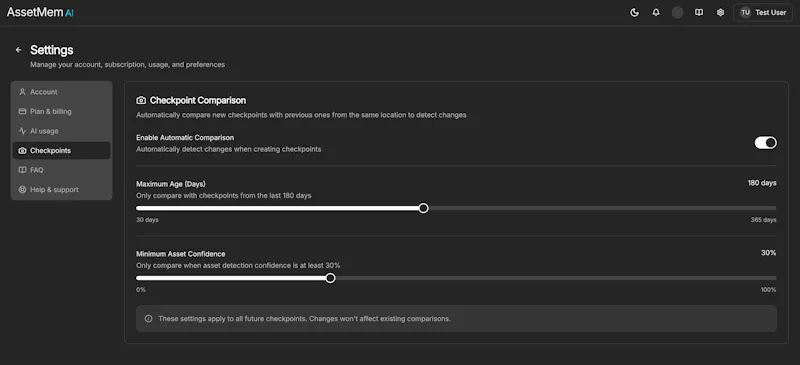Click the '30 days' minimum label
The height and width of the screenshot is (365, 800).
(147, 220)
